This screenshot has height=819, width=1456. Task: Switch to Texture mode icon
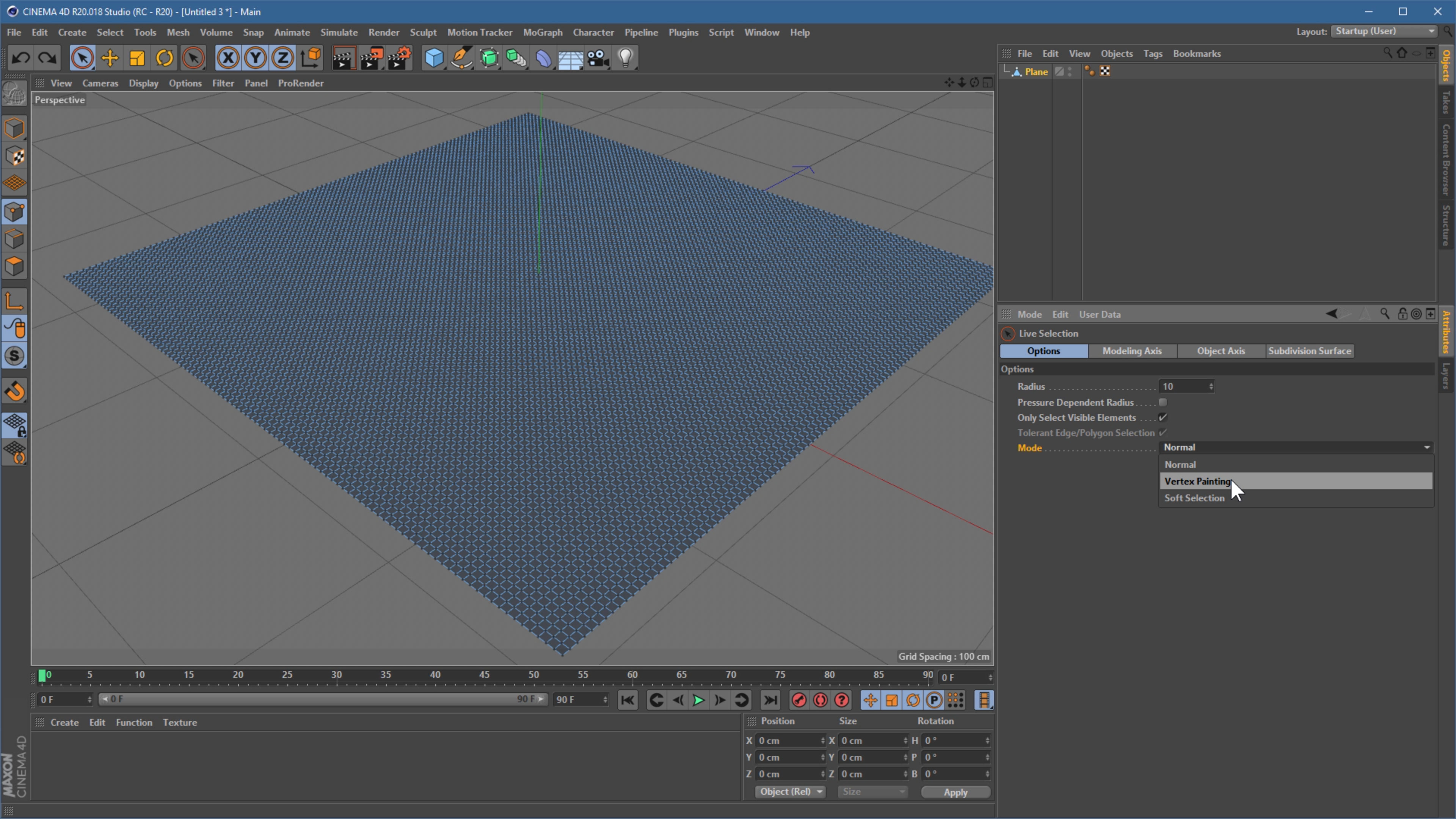[15, 157]
